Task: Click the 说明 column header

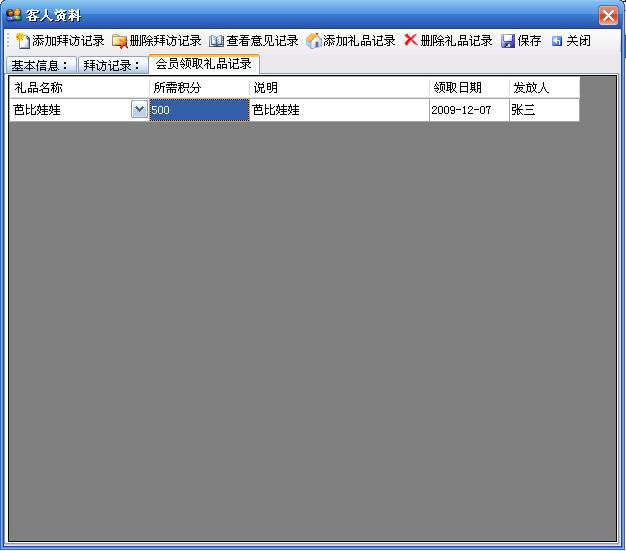Action: click(x=339, y=87)
